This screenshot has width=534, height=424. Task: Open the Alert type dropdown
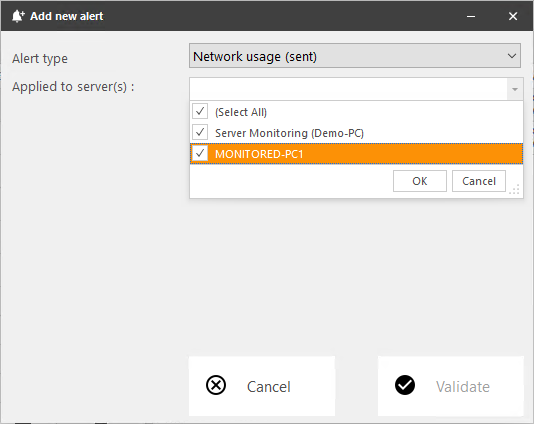pyautogui.click(x=355, y=56)
